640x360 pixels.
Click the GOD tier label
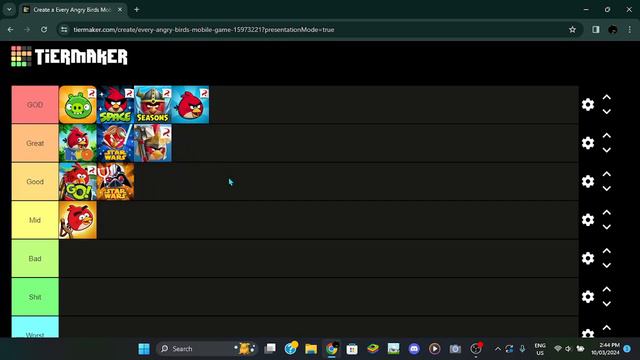point(35,104)
